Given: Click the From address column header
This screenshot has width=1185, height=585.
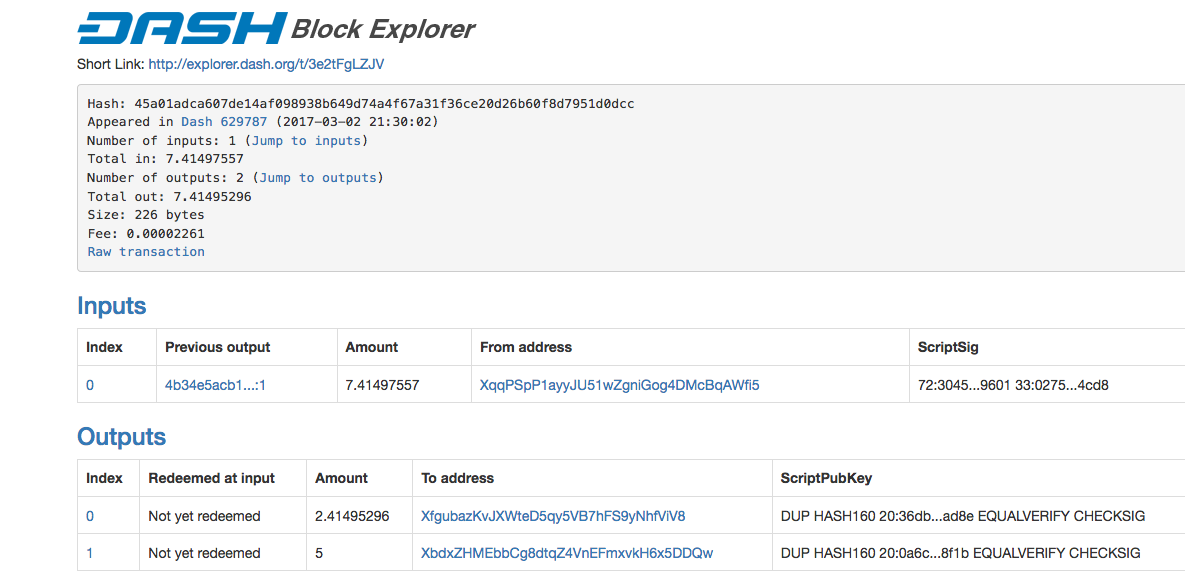Looking at the screenshot, I should tap(526, 348).
